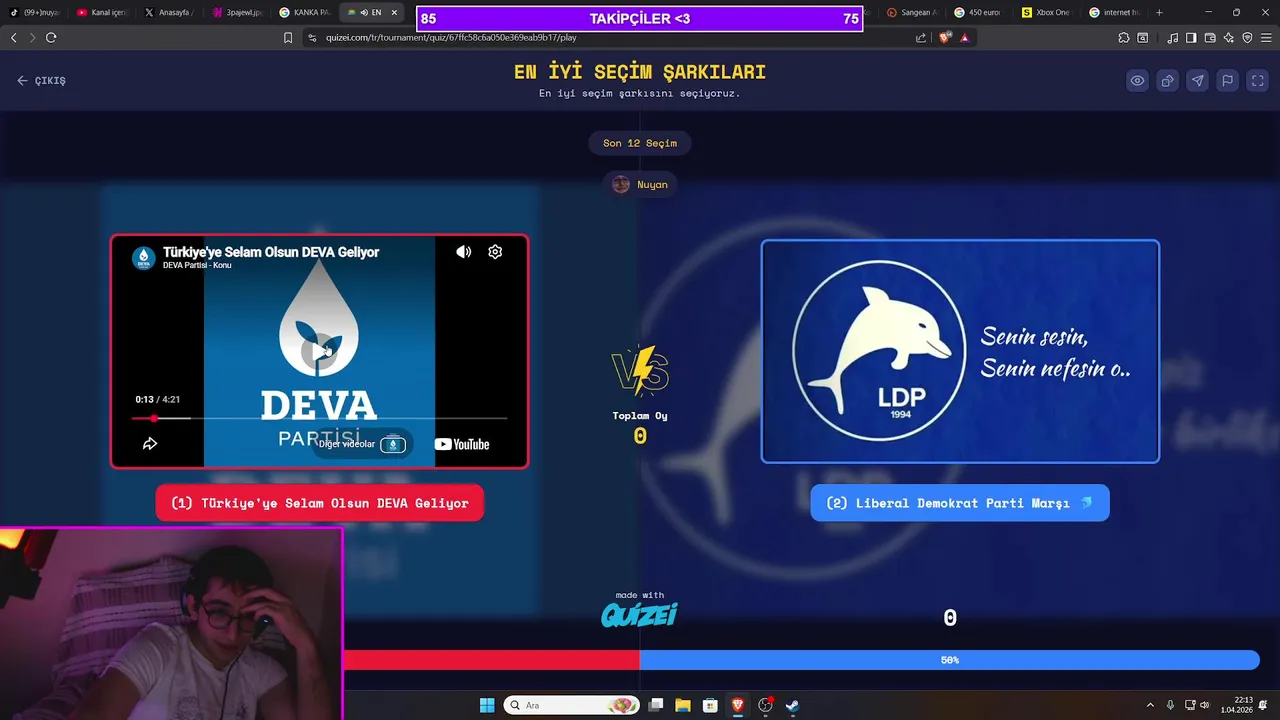Open the Windows Start menu

click(487, 705)
